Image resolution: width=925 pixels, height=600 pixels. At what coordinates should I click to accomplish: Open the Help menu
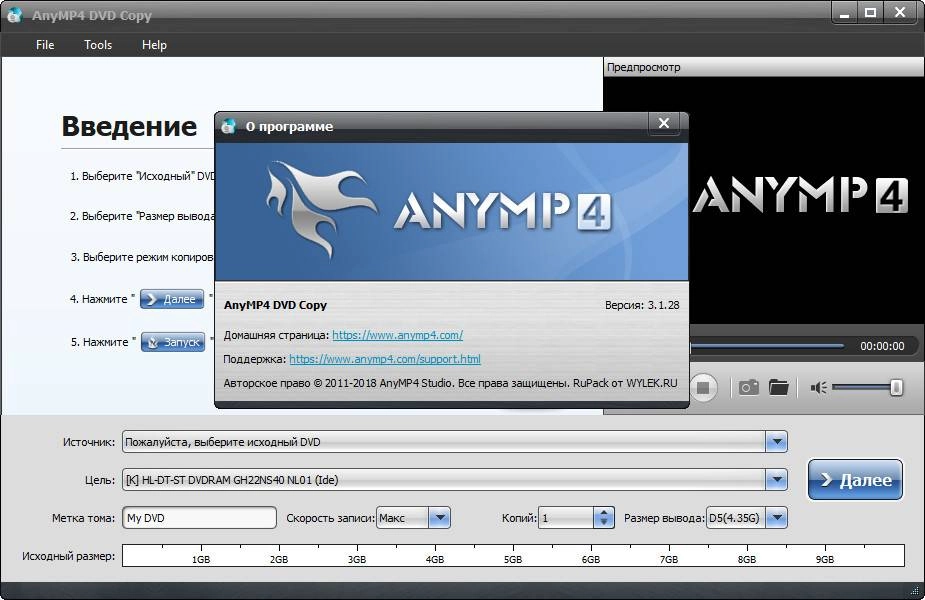point(154,45)
